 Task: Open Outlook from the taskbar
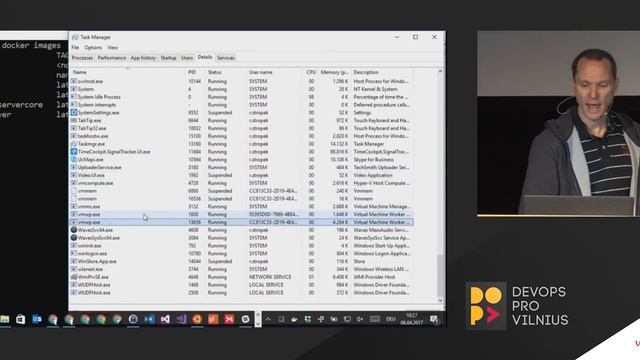[37, 319]
